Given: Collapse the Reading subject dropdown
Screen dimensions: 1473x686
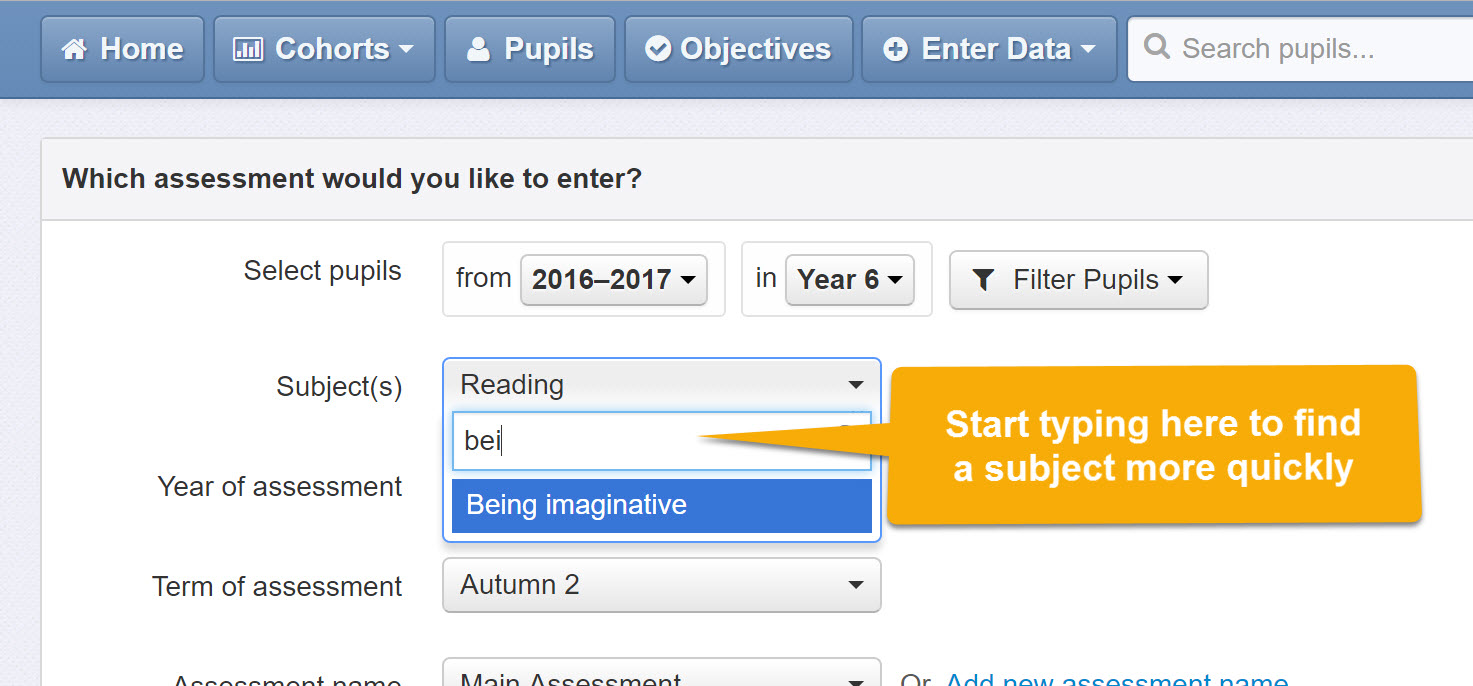Looking at the screenshot, I should tap(661, 385).
